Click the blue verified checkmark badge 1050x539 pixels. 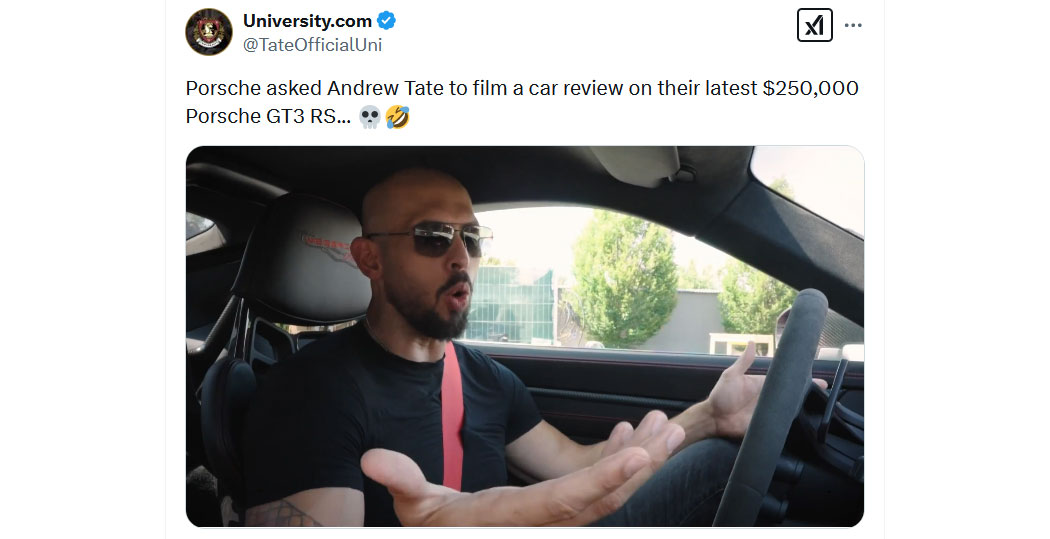(x=386, y=21)
